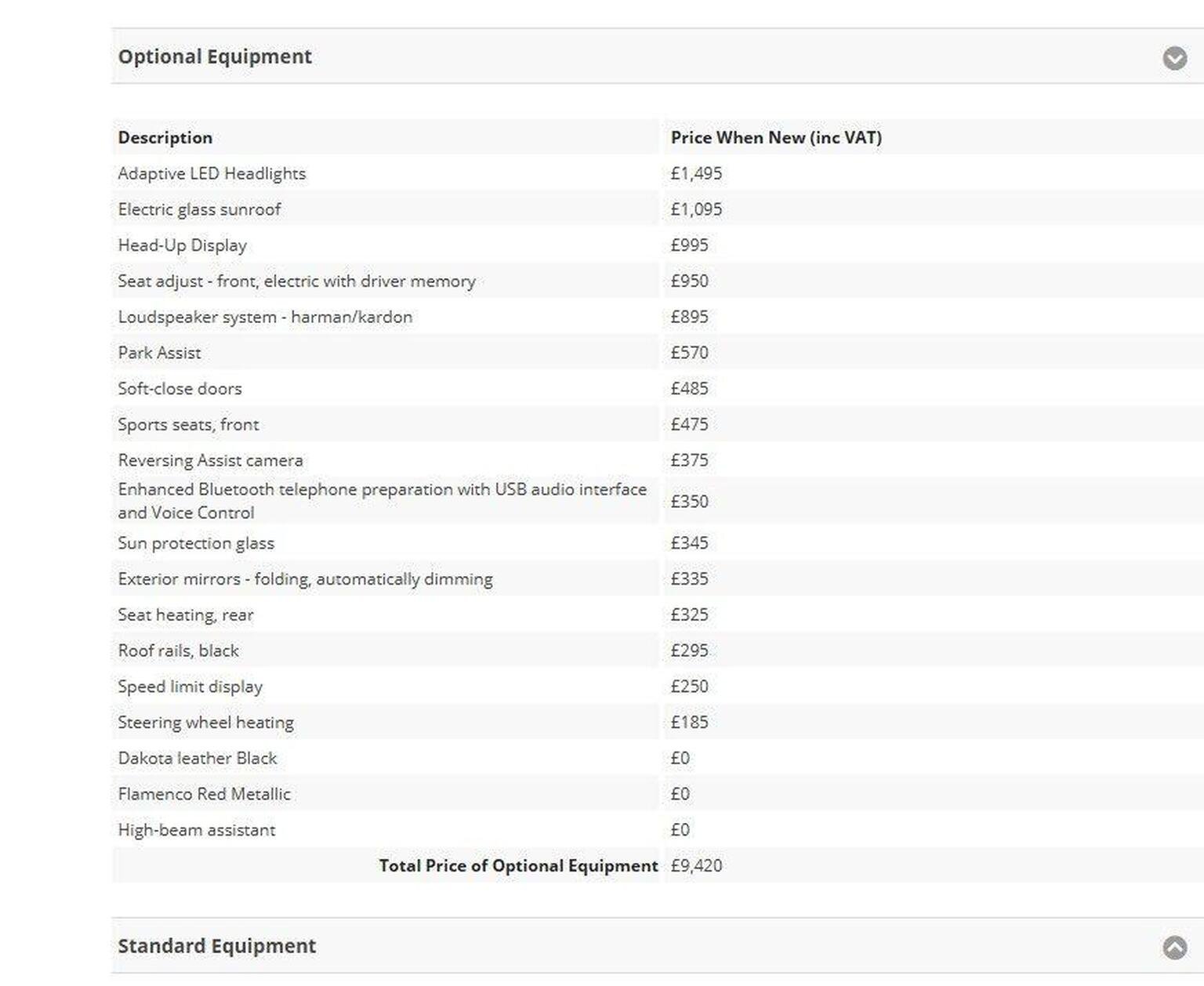The image size is (1204, 986).
Task: Click the Dakota leather Black item
Action: click(198, 758)
